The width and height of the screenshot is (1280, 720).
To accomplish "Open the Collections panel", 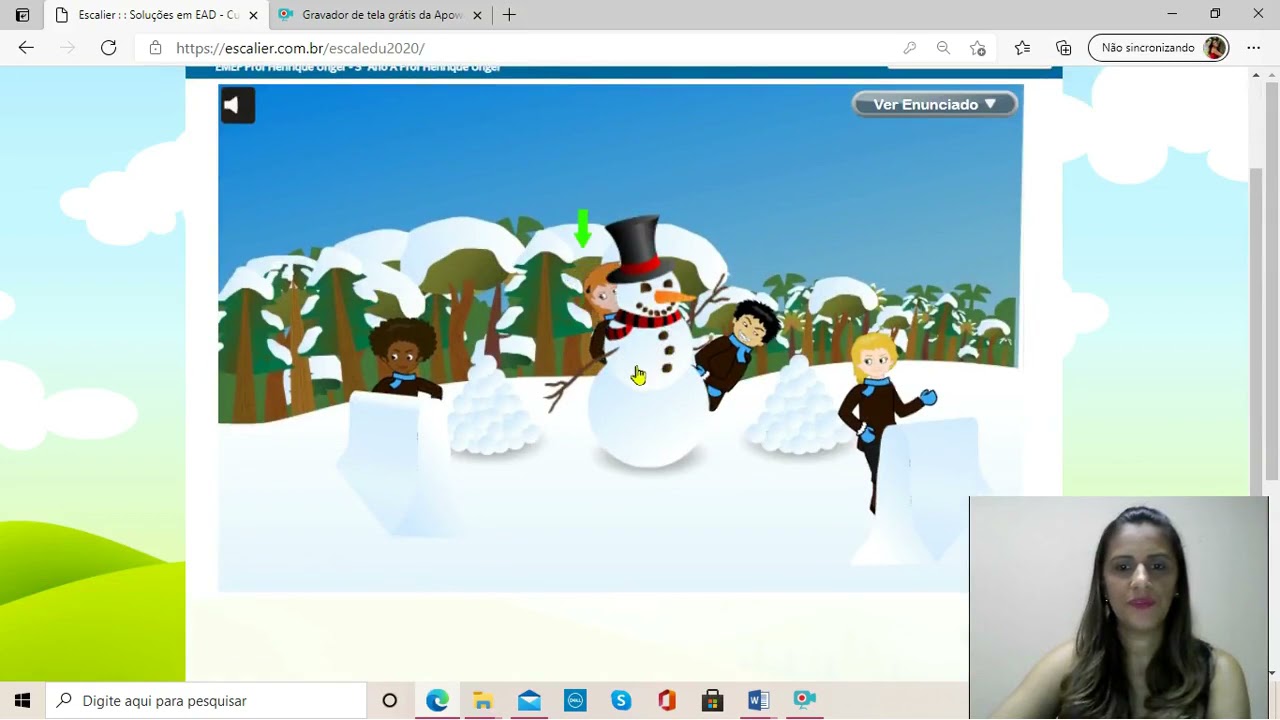I will [x=1064, y=48].
